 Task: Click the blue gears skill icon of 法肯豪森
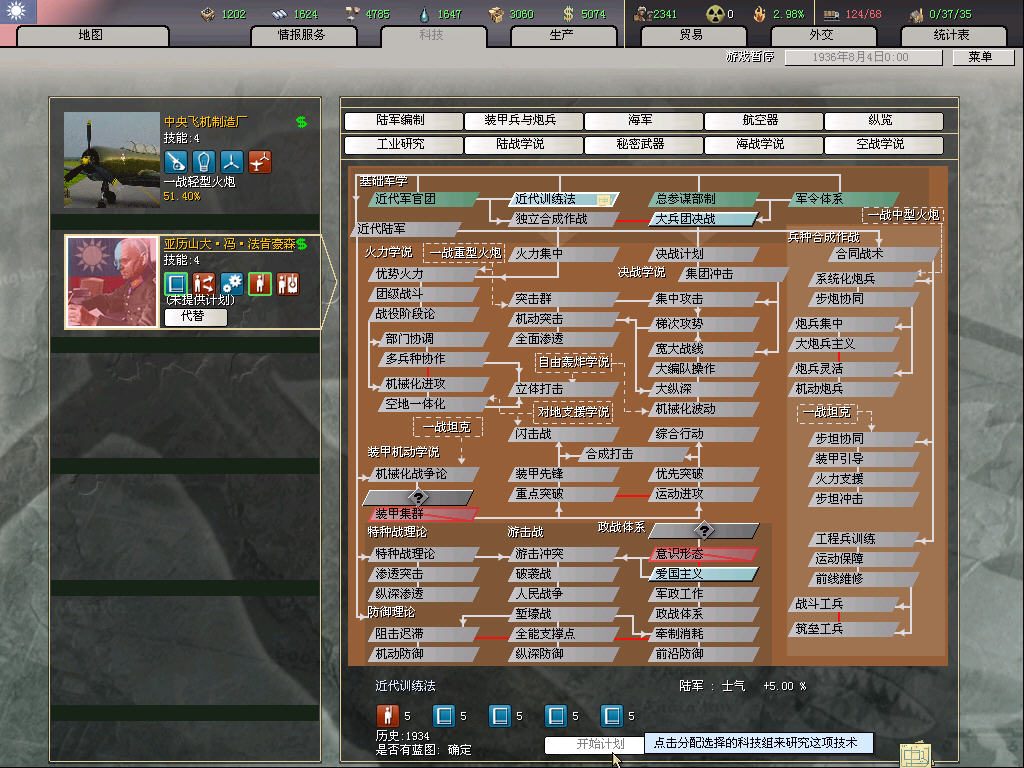232,283
